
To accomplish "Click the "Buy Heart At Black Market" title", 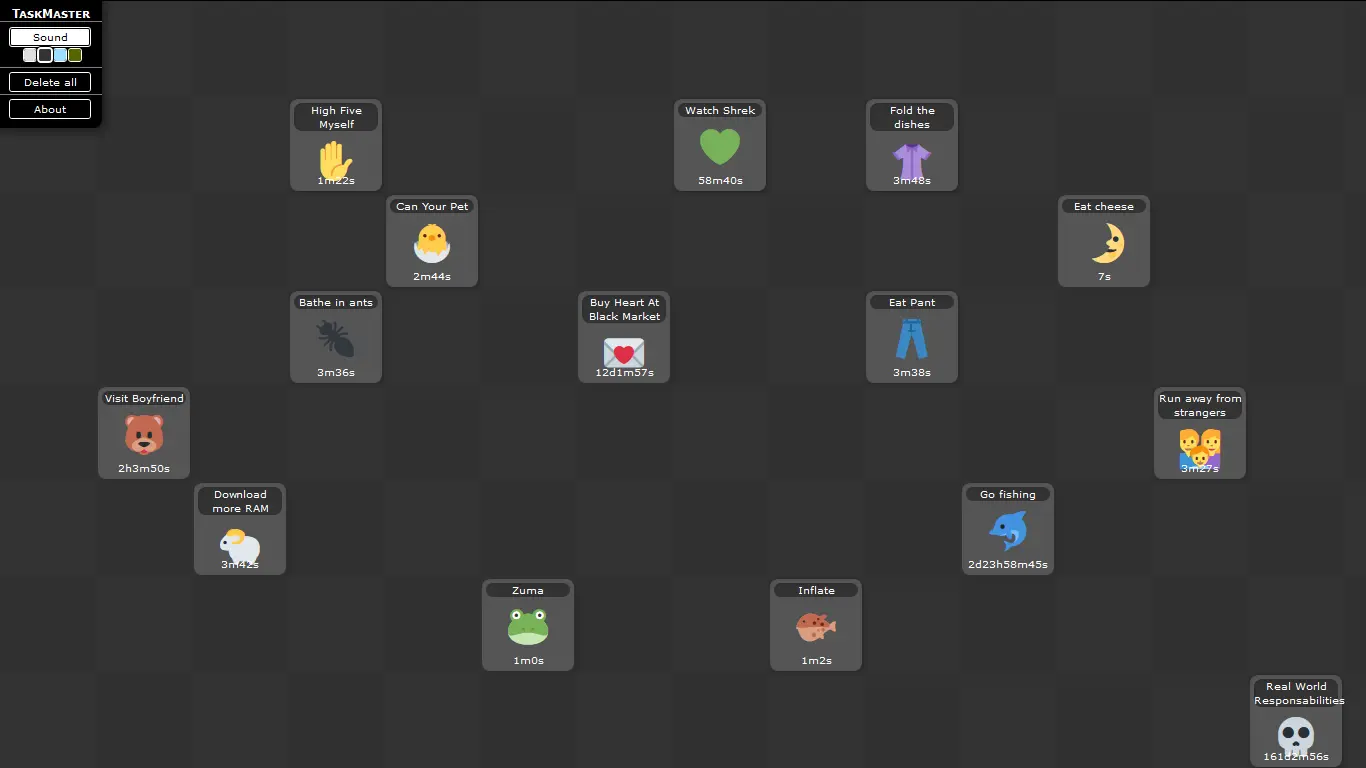I will (624, 309).
